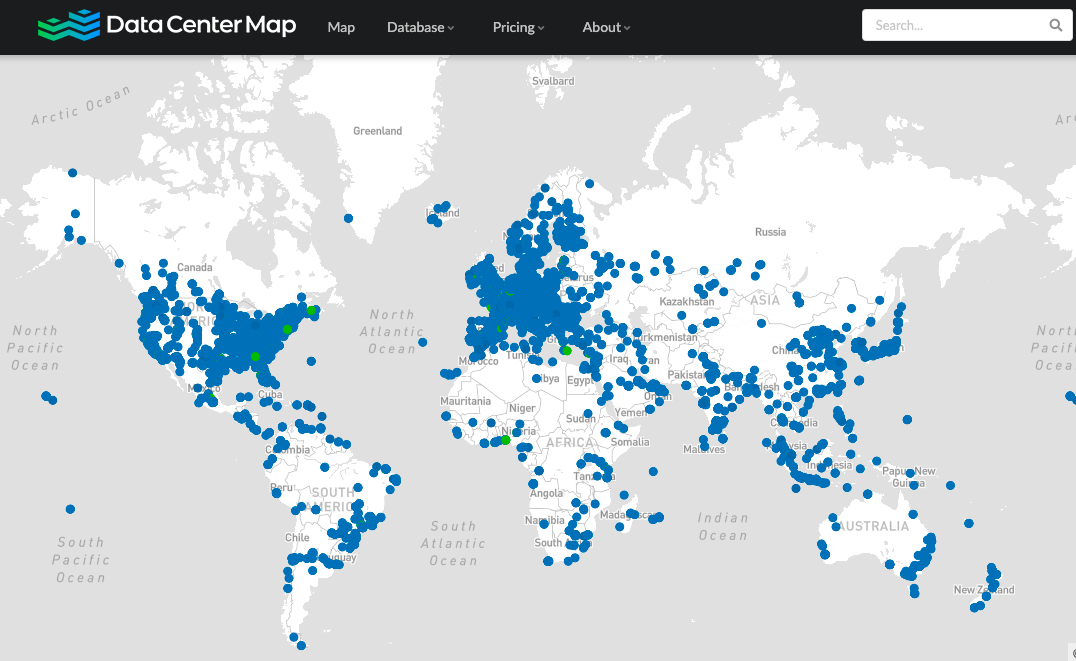Open the Pricing dropdown menu

(x=518, y=27)
